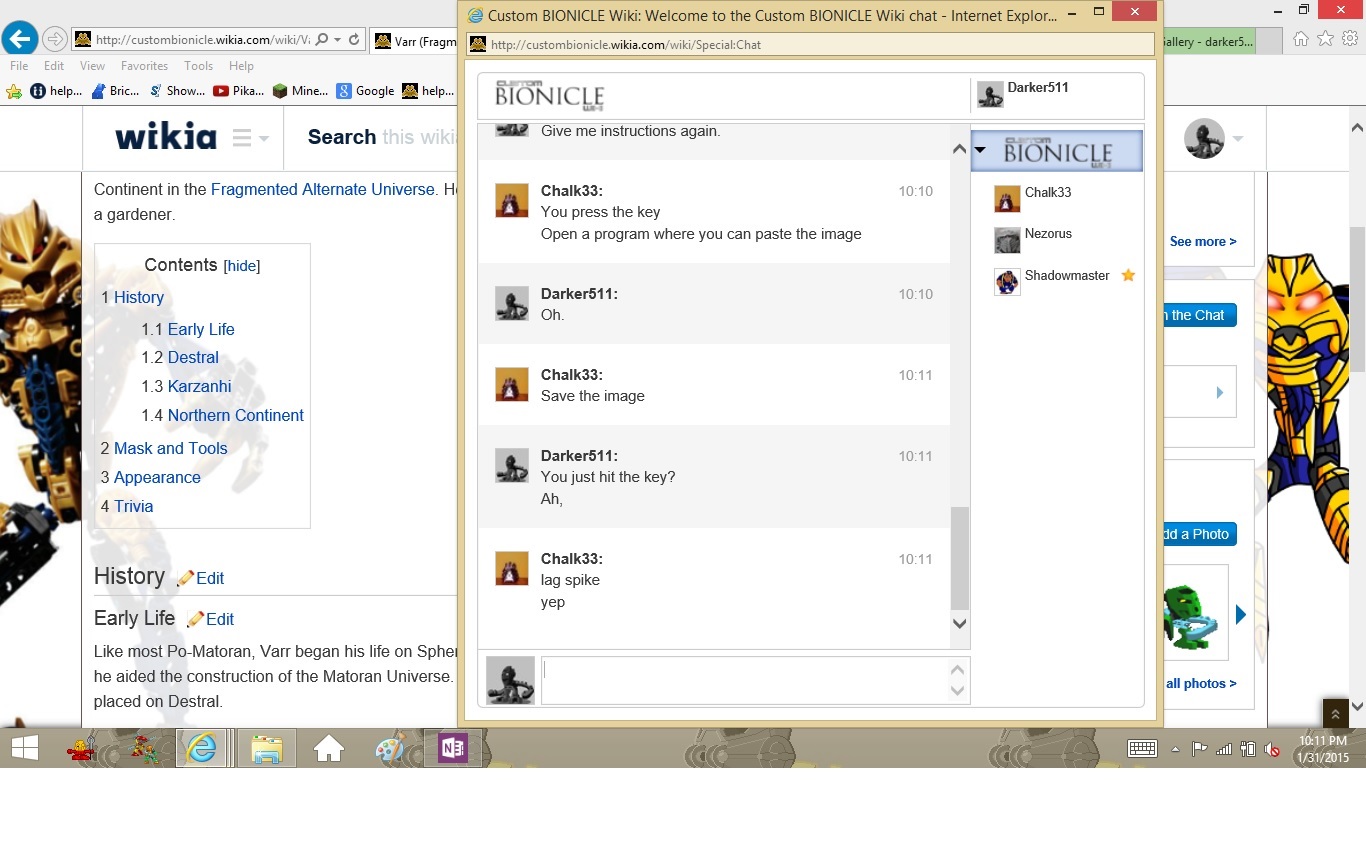Screen dimensions: 1366x864
Task: Click the See more > link
Action: pos(1203,241)
